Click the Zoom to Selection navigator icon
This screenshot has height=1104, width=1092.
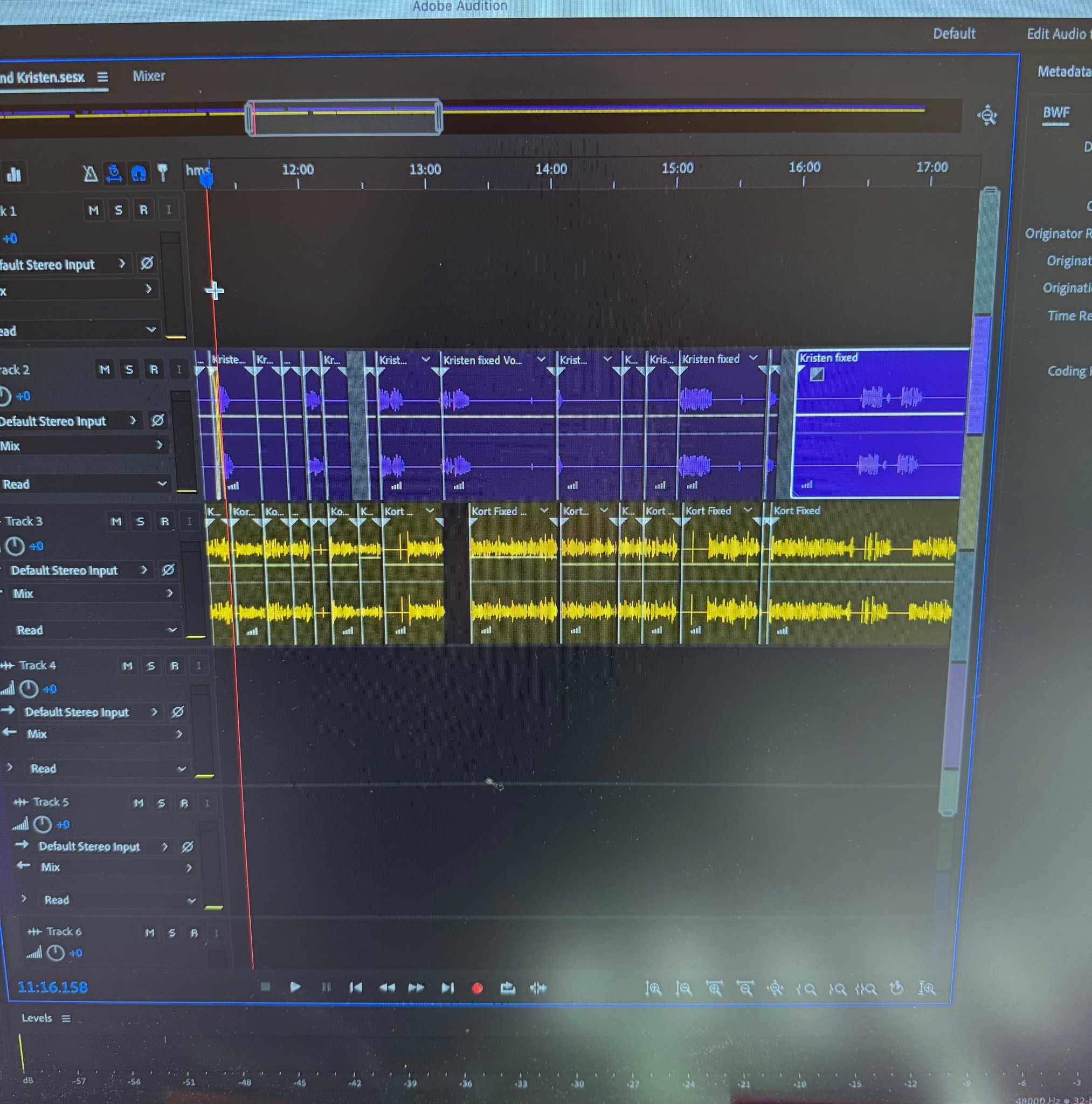coord(987,115)
